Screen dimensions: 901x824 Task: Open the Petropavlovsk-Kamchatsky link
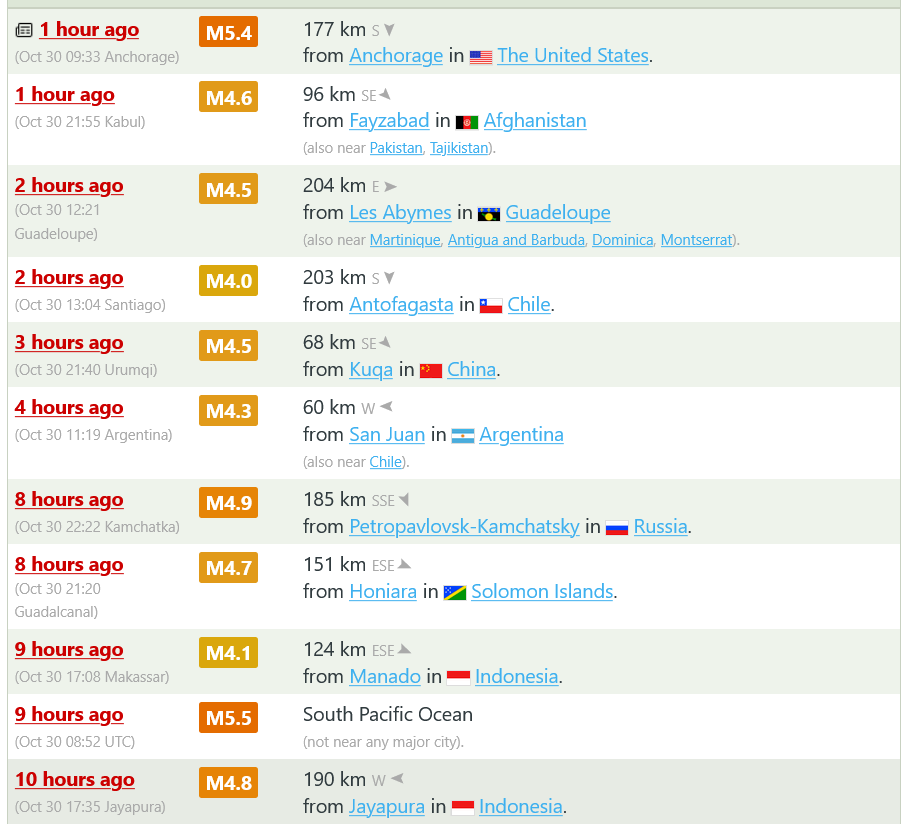coord(464,527)
